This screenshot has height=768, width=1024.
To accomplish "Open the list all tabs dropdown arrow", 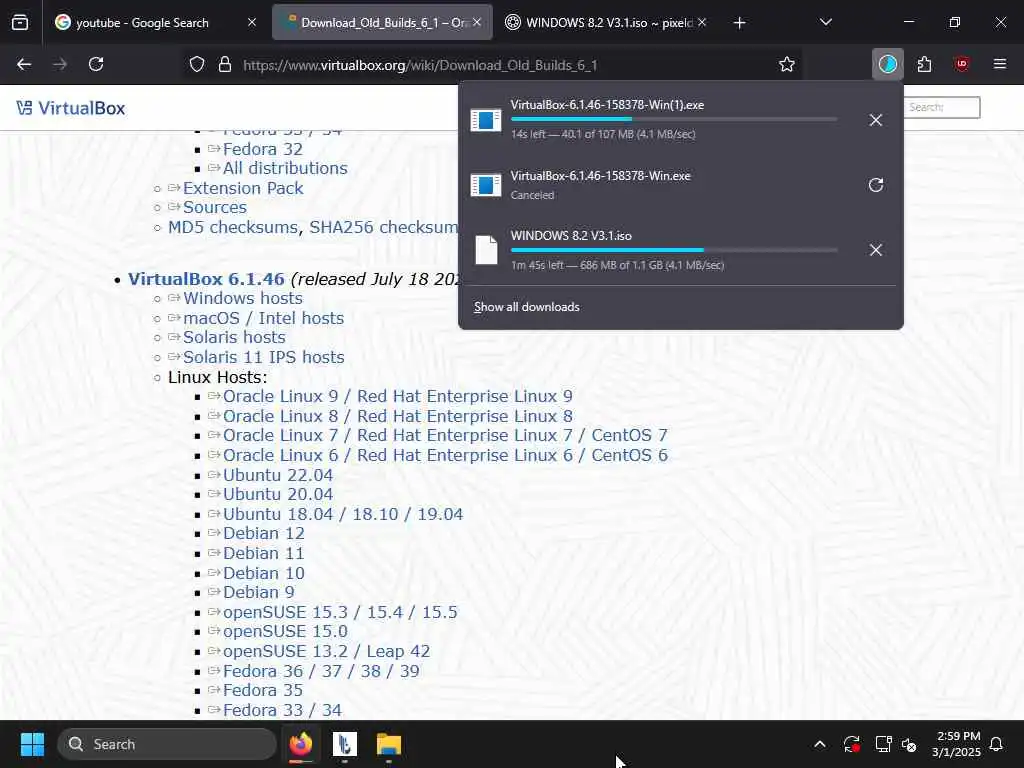I will (x=825, y=23).
